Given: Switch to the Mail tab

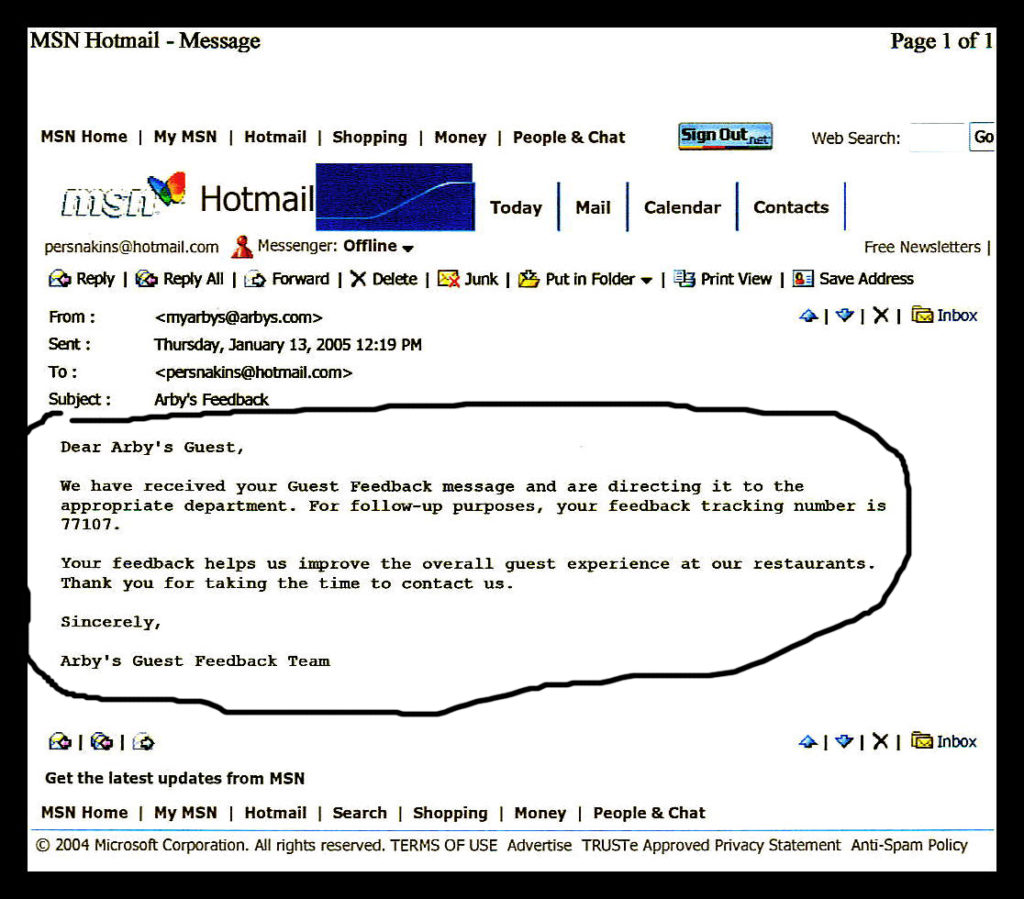Looking at the screenshot, I should click(x=593, y=208).
